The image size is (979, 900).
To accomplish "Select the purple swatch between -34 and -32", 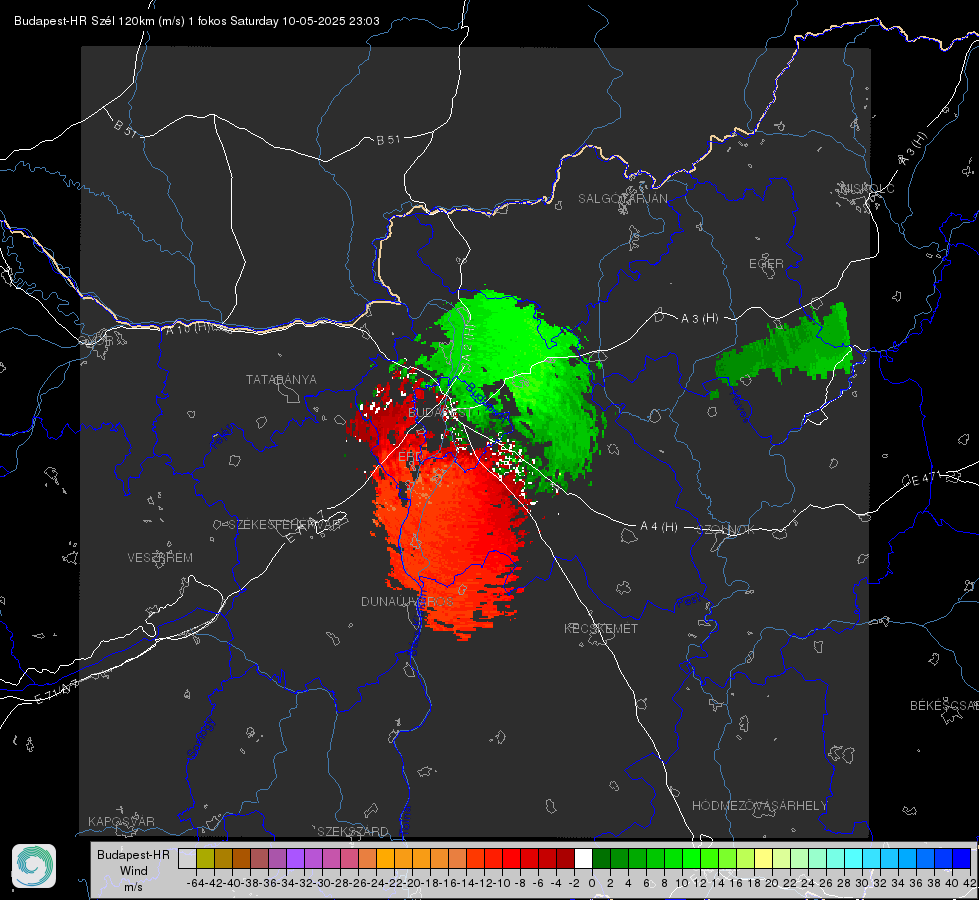I will point(295,859).
